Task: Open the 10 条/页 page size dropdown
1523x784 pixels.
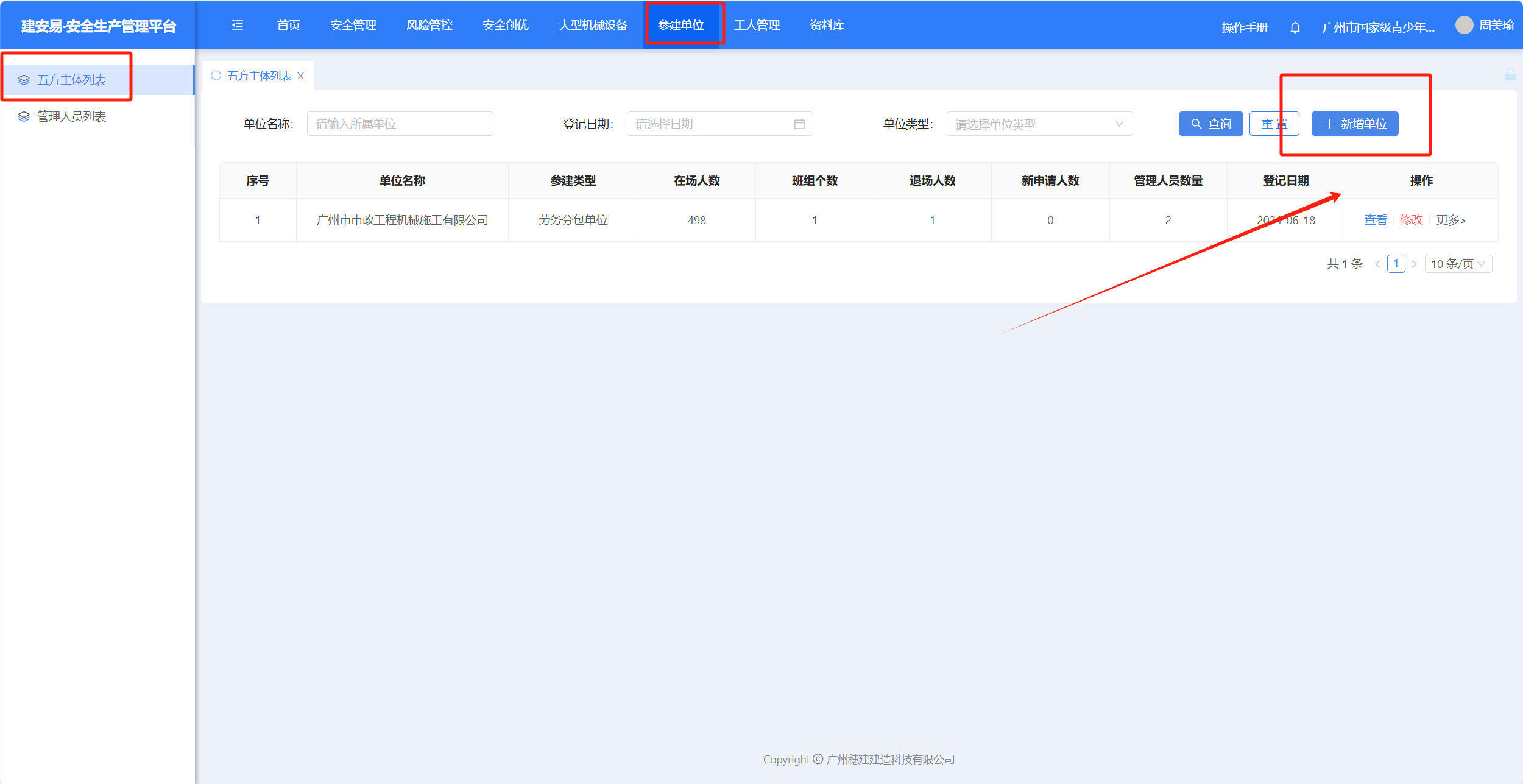Action: 1458,264
